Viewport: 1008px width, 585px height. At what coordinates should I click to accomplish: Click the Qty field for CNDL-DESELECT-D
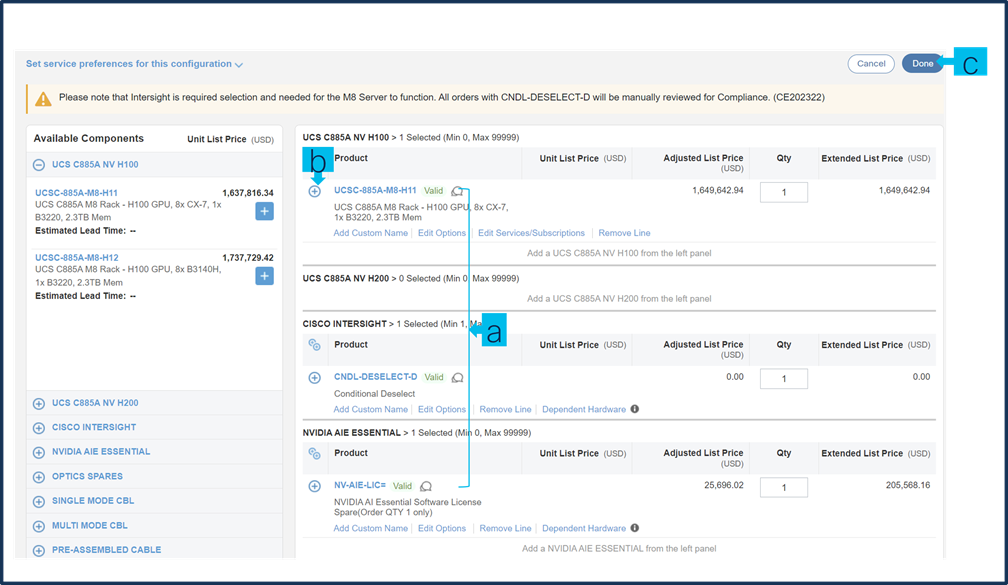pyautogui.click(x=784, y=379)
